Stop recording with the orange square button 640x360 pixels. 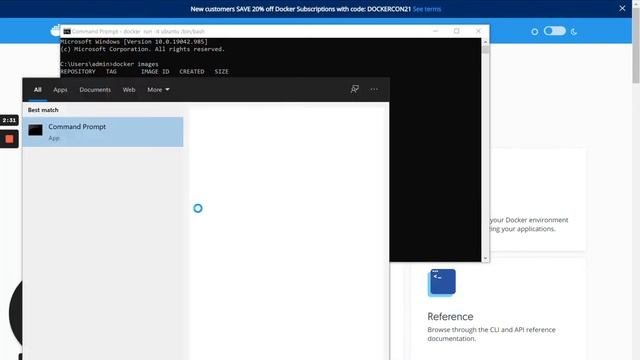pyautogui.click(x=9, y=139)
